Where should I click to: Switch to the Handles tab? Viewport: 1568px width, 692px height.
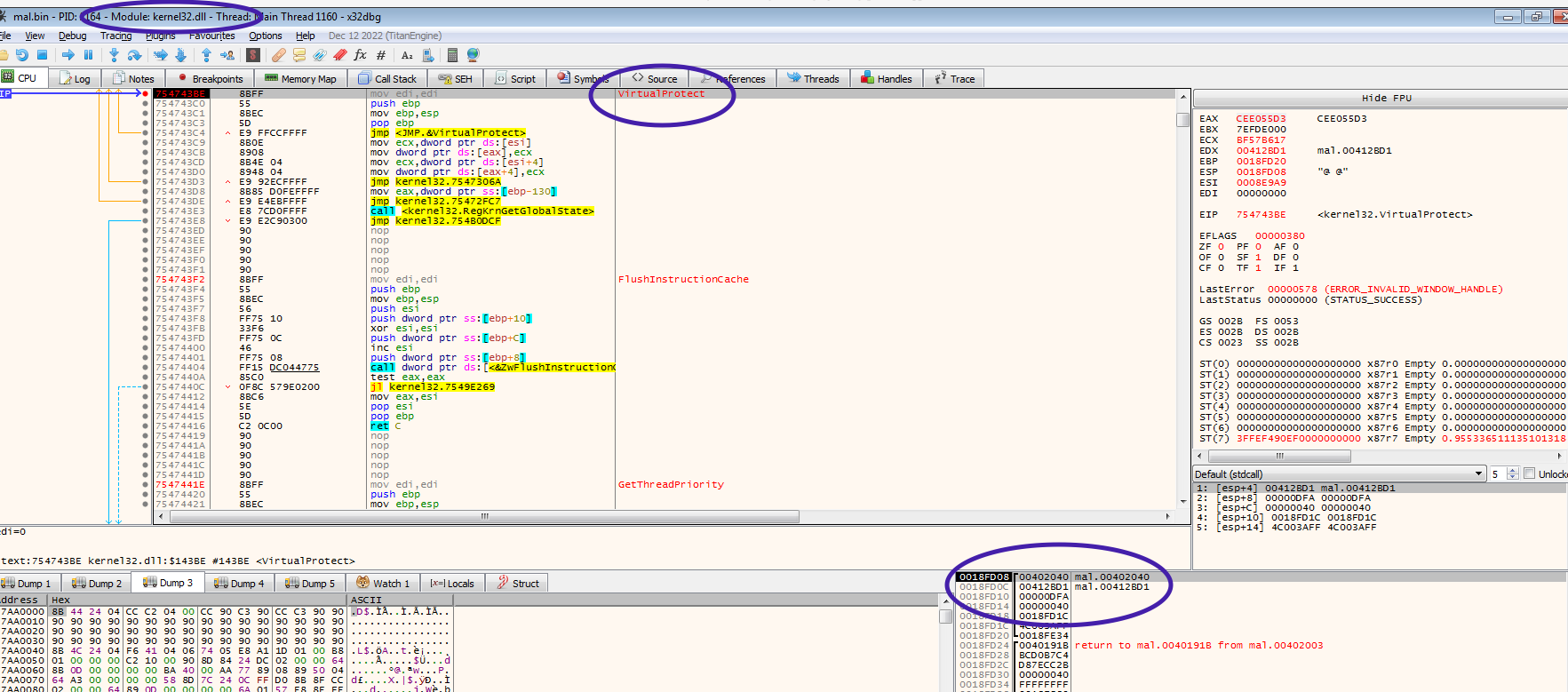(x=887, y=78)
